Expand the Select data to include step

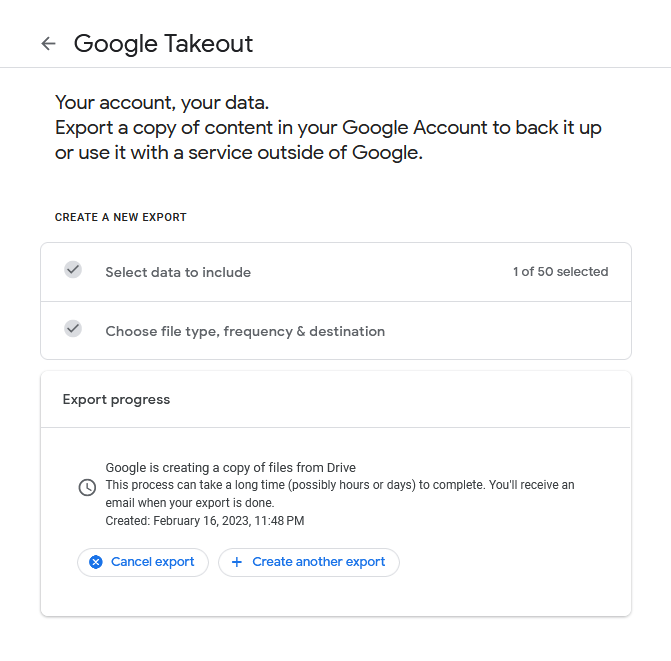click(x=178, y=272)
